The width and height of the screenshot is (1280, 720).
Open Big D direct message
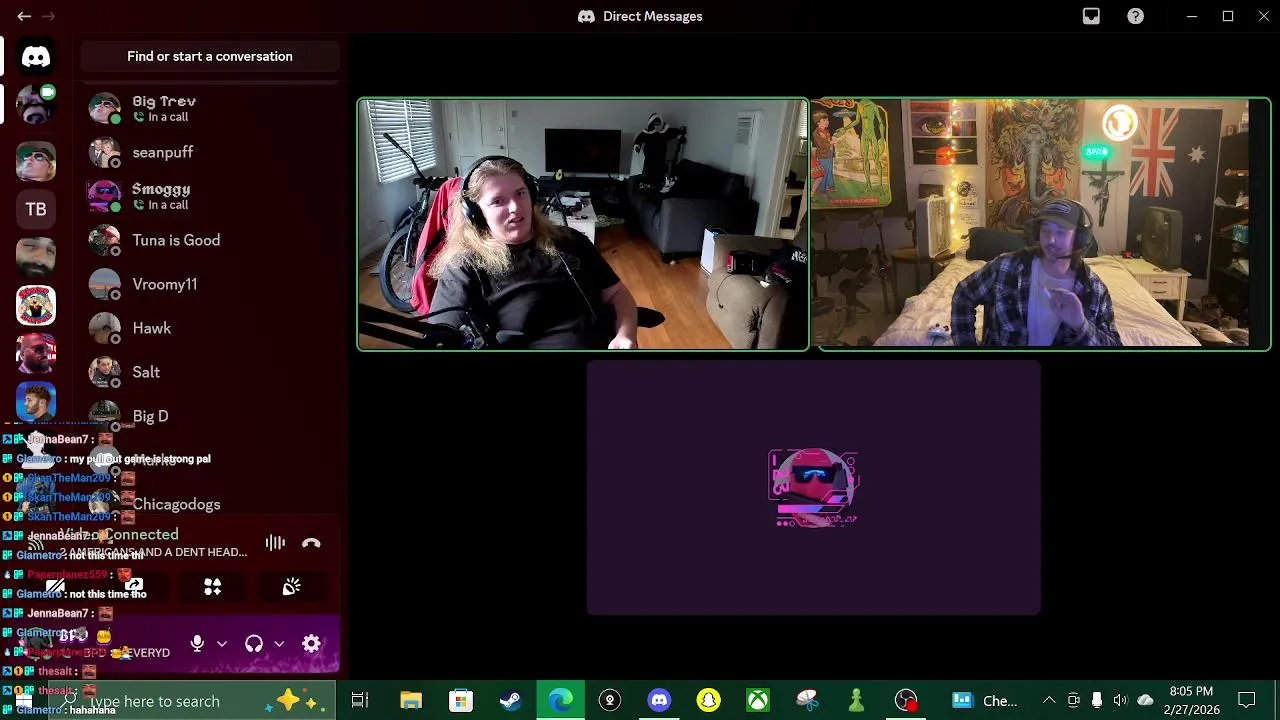tap(210, 416)
